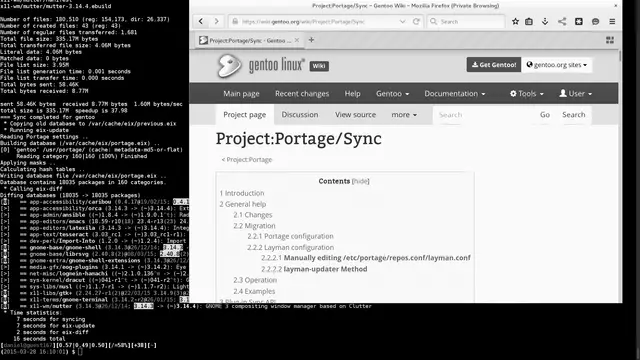Close the Firefox window
Viewport: 640px width, 360px height.
tap(616, 6)
